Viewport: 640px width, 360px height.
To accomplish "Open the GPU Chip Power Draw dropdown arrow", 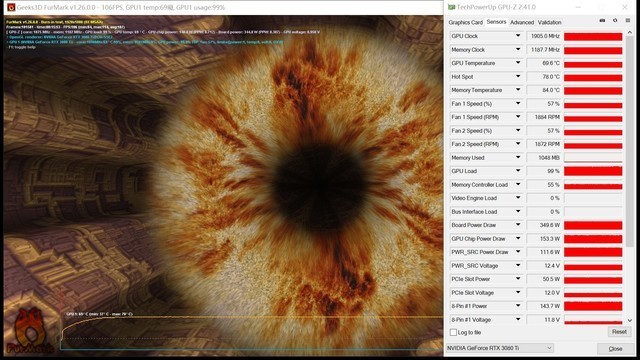I will [518, 238].
